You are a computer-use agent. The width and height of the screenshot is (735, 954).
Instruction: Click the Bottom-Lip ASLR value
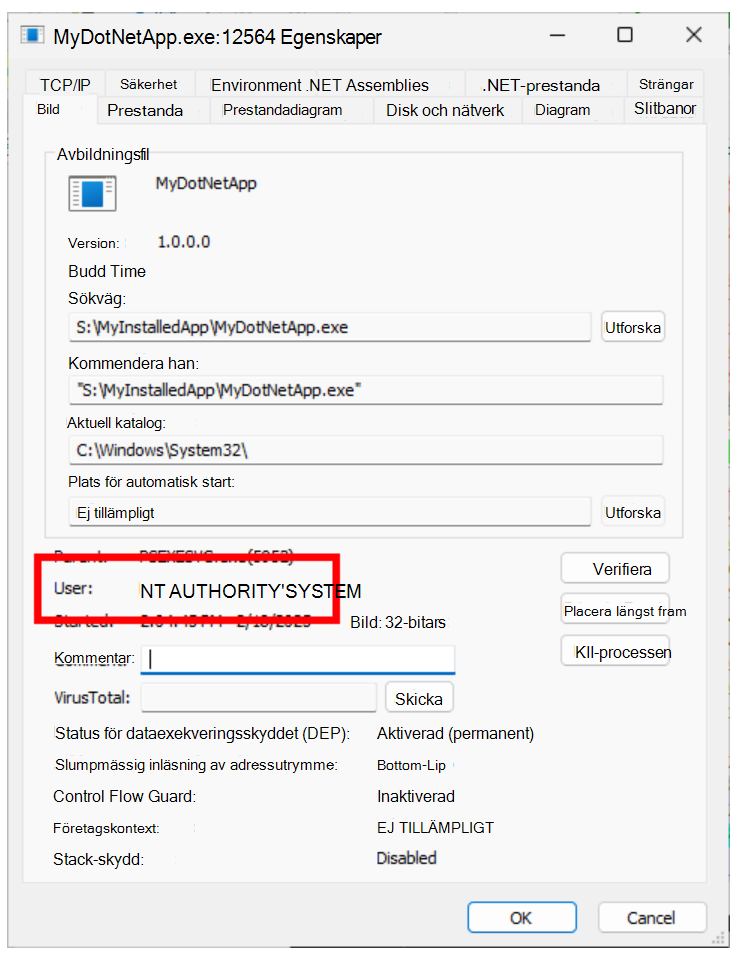click(x=411, y=765)
